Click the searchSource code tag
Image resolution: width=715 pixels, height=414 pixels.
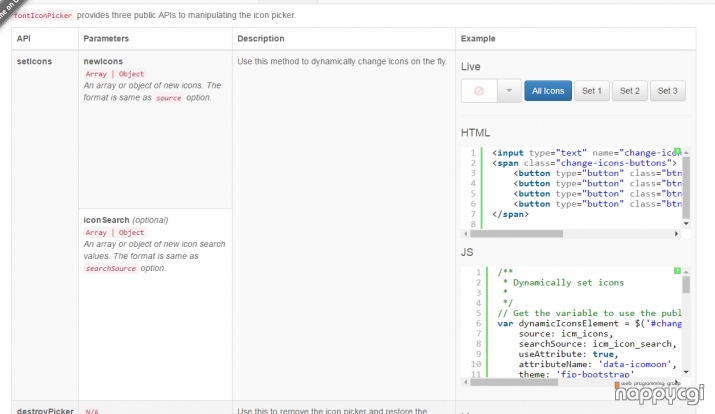(x=111, y=269)
